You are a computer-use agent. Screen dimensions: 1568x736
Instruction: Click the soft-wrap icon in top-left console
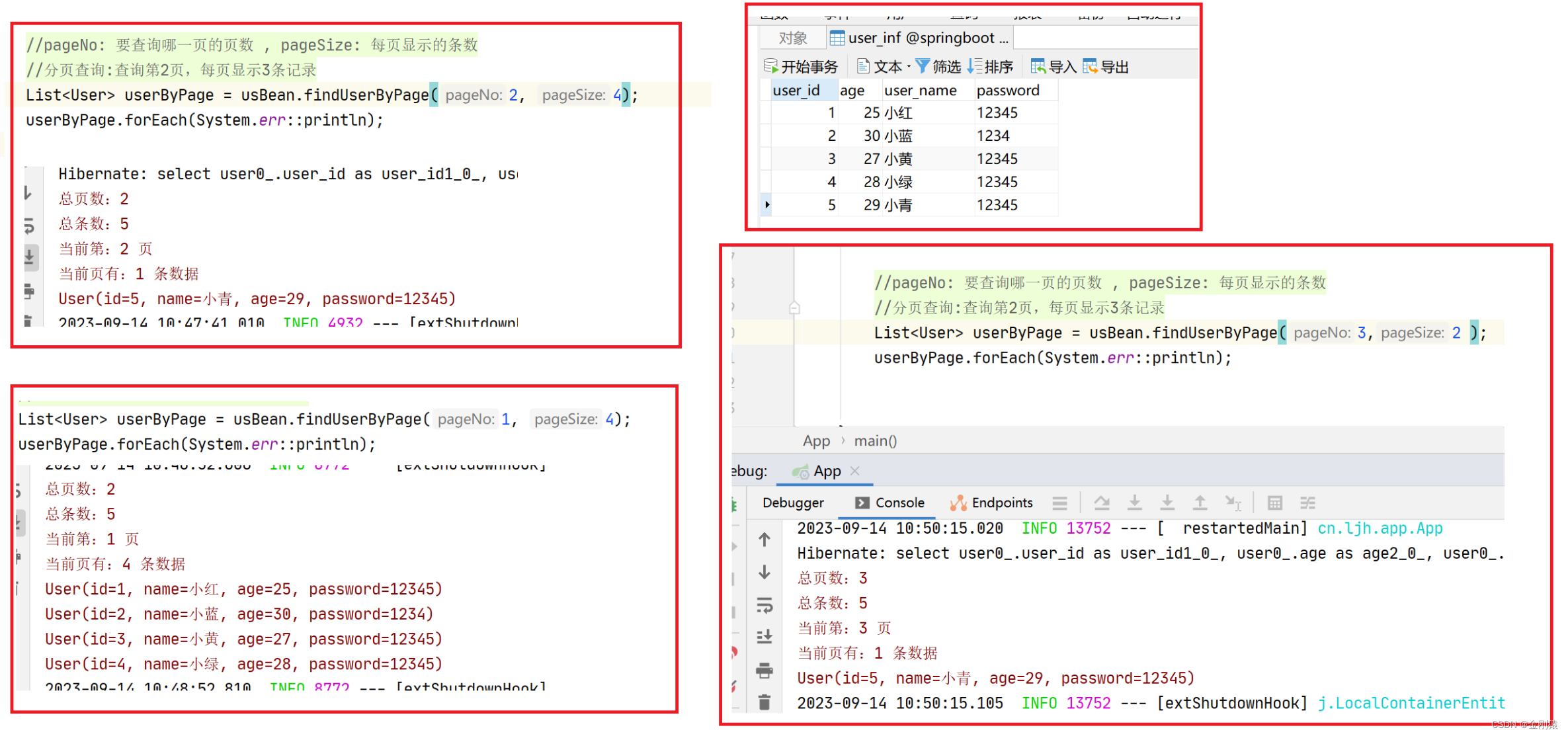pyautogui.click(x=29, y=226)
